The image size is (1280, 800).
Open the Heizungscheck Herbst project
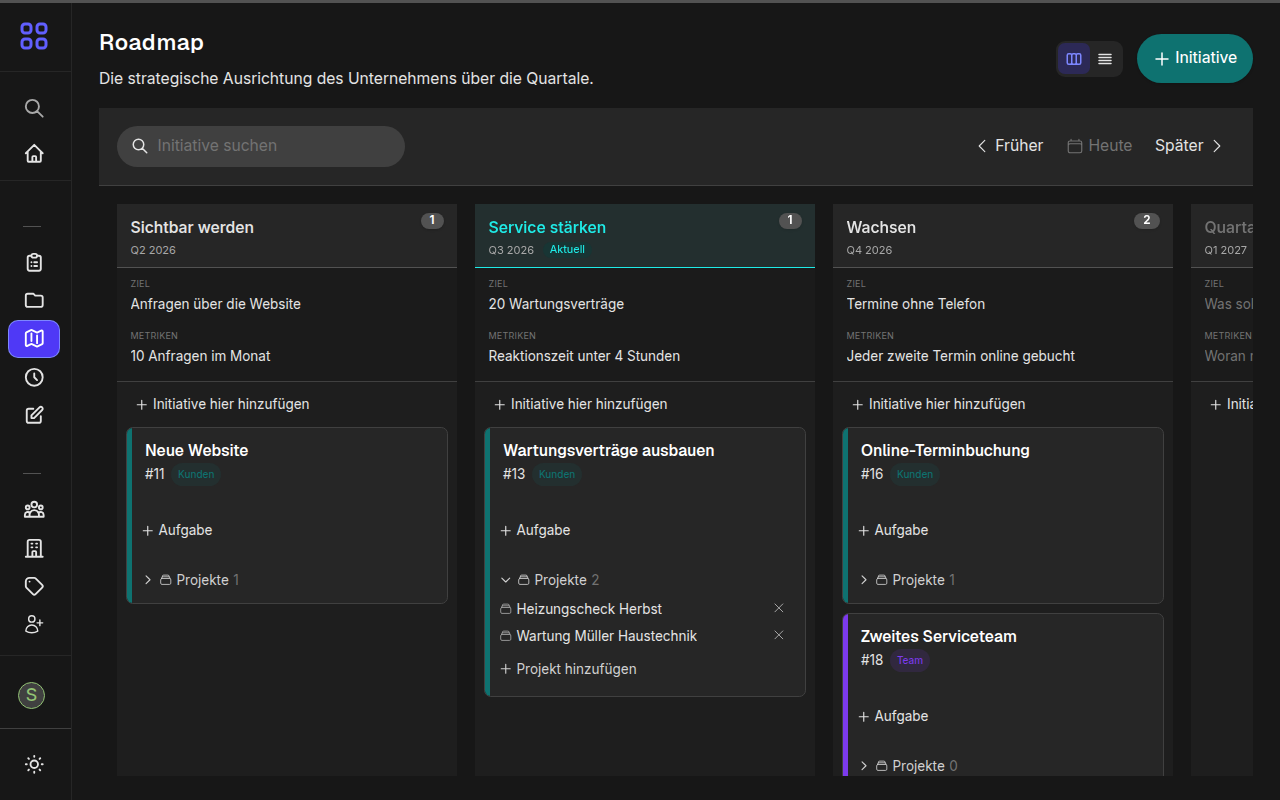[589, 609]
